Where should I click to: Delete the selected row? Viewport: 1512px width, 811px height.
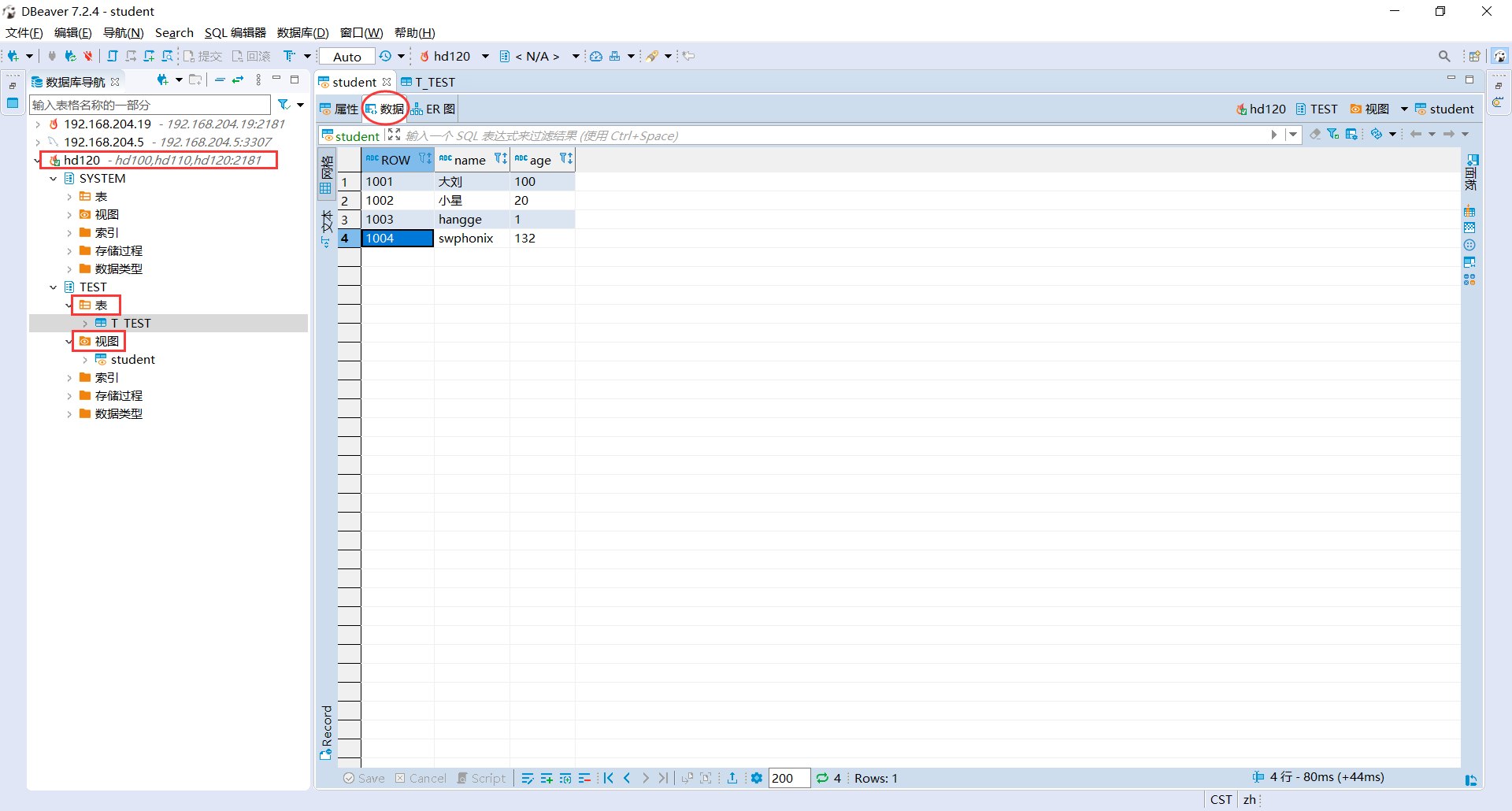[x=585, y=778]
